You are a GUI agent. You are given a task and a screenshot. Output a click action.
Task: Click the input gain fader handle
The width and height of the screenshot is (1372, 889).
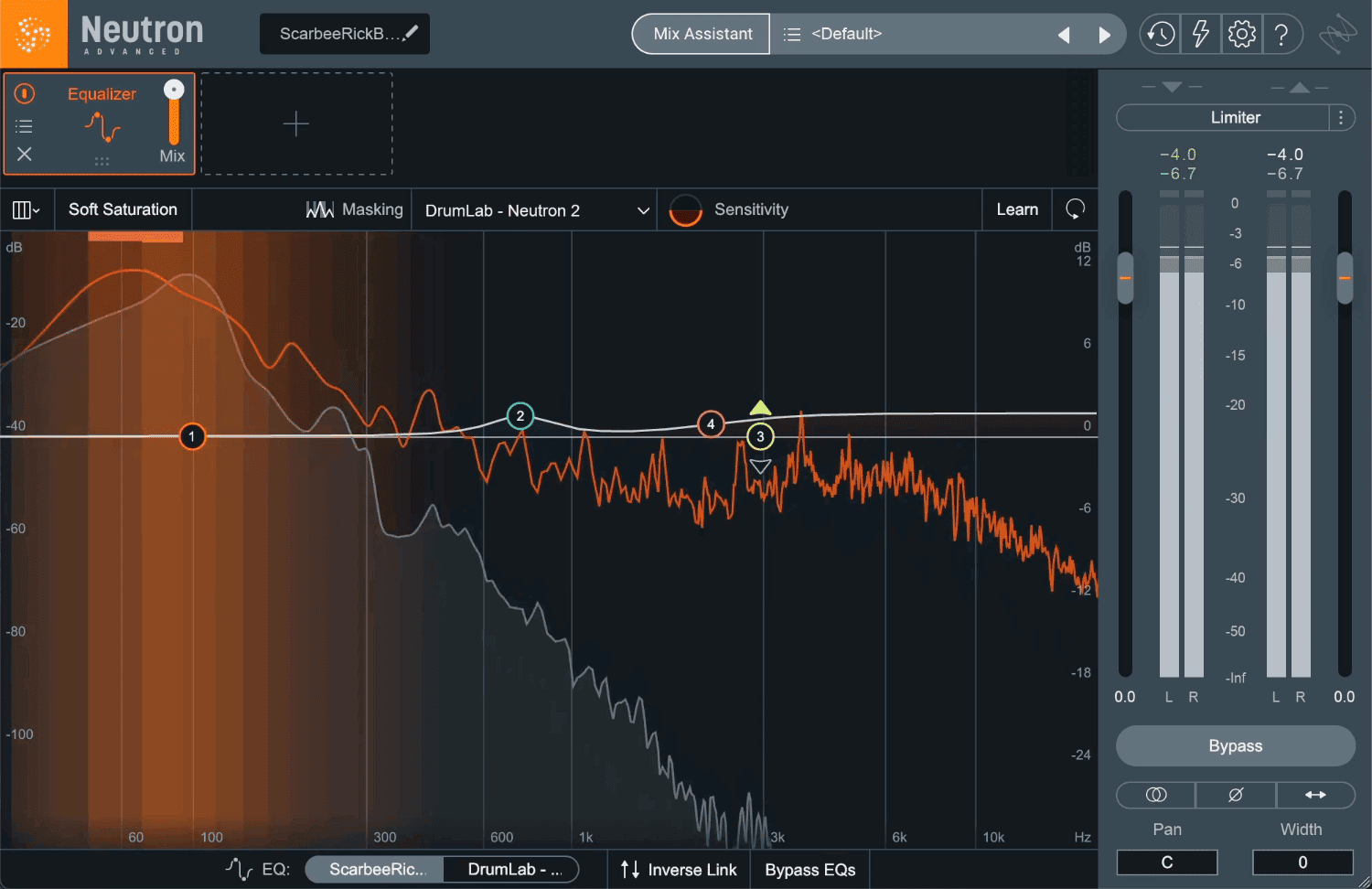[x=1125, y=278]
